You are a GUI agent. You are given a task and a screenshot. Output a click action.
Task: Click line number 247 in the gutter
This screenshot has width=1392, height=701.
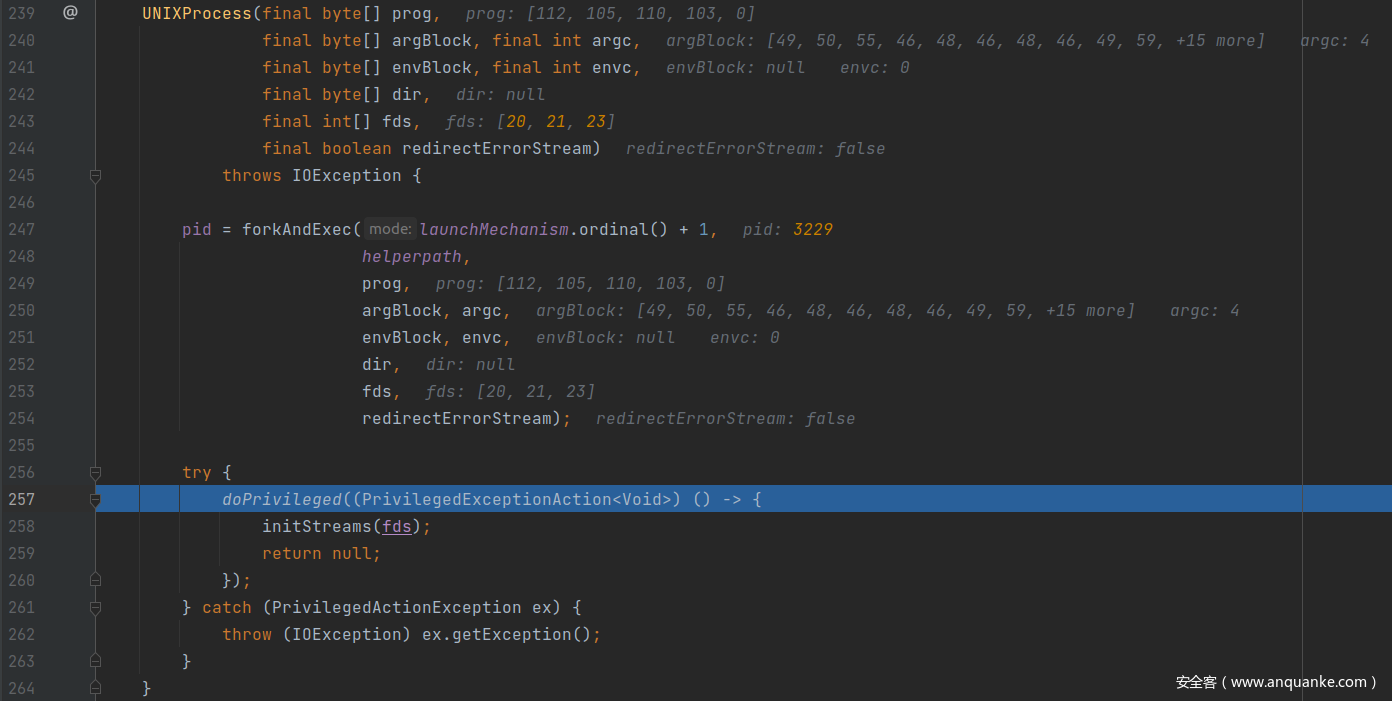(21, 229)
